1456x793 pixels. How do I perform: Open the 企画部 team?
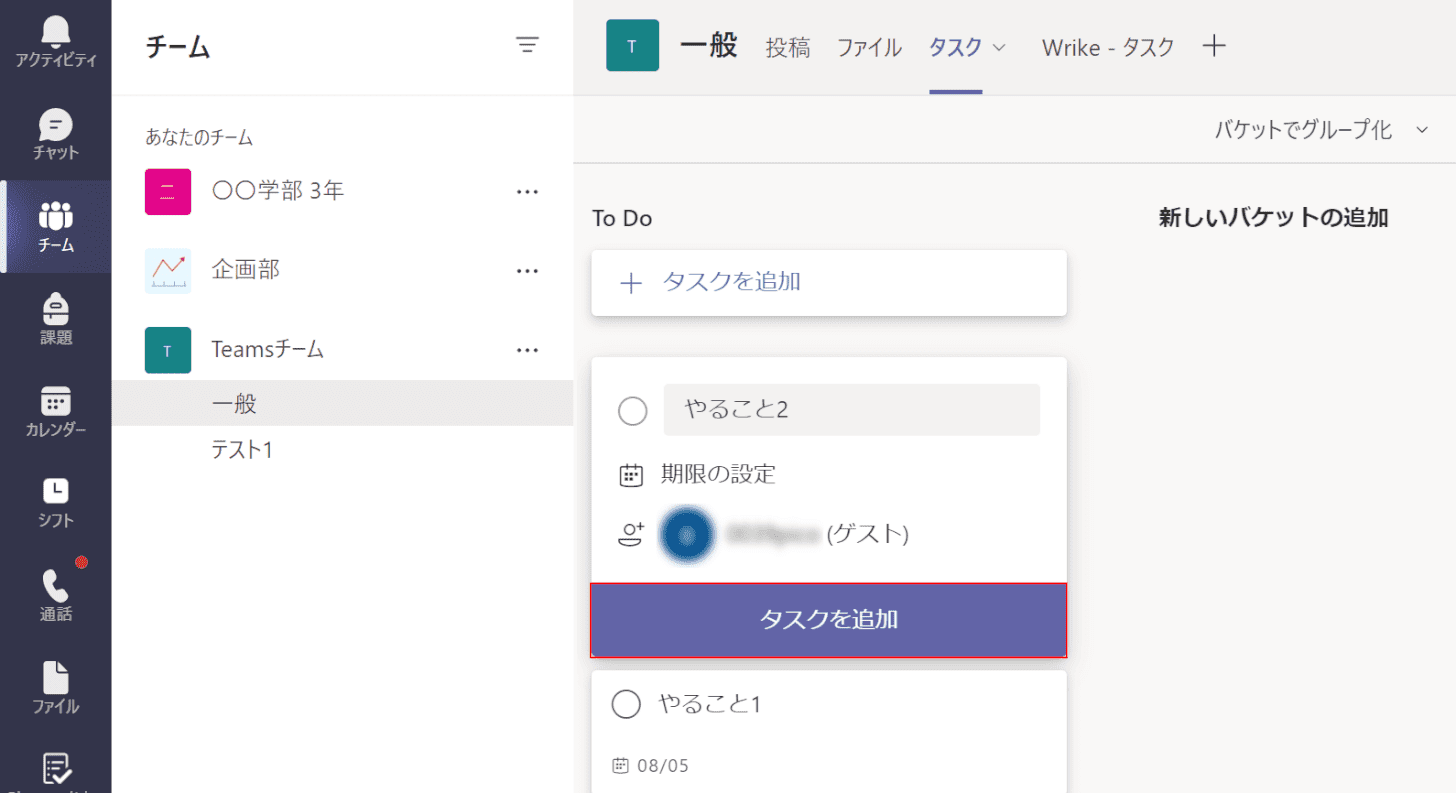(x=246, y=270)
